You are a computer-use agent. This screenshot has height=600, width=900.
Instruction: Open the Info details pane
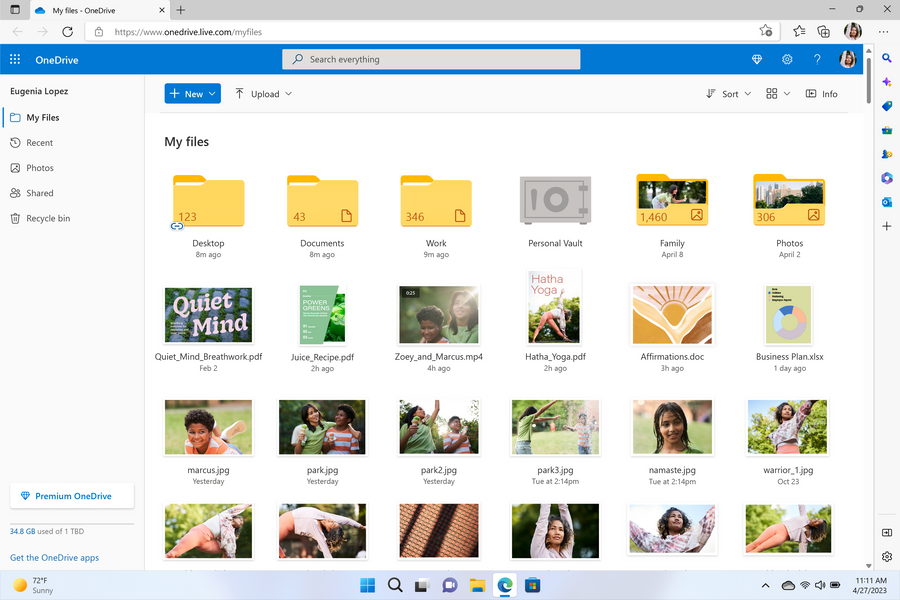point(821,93)
